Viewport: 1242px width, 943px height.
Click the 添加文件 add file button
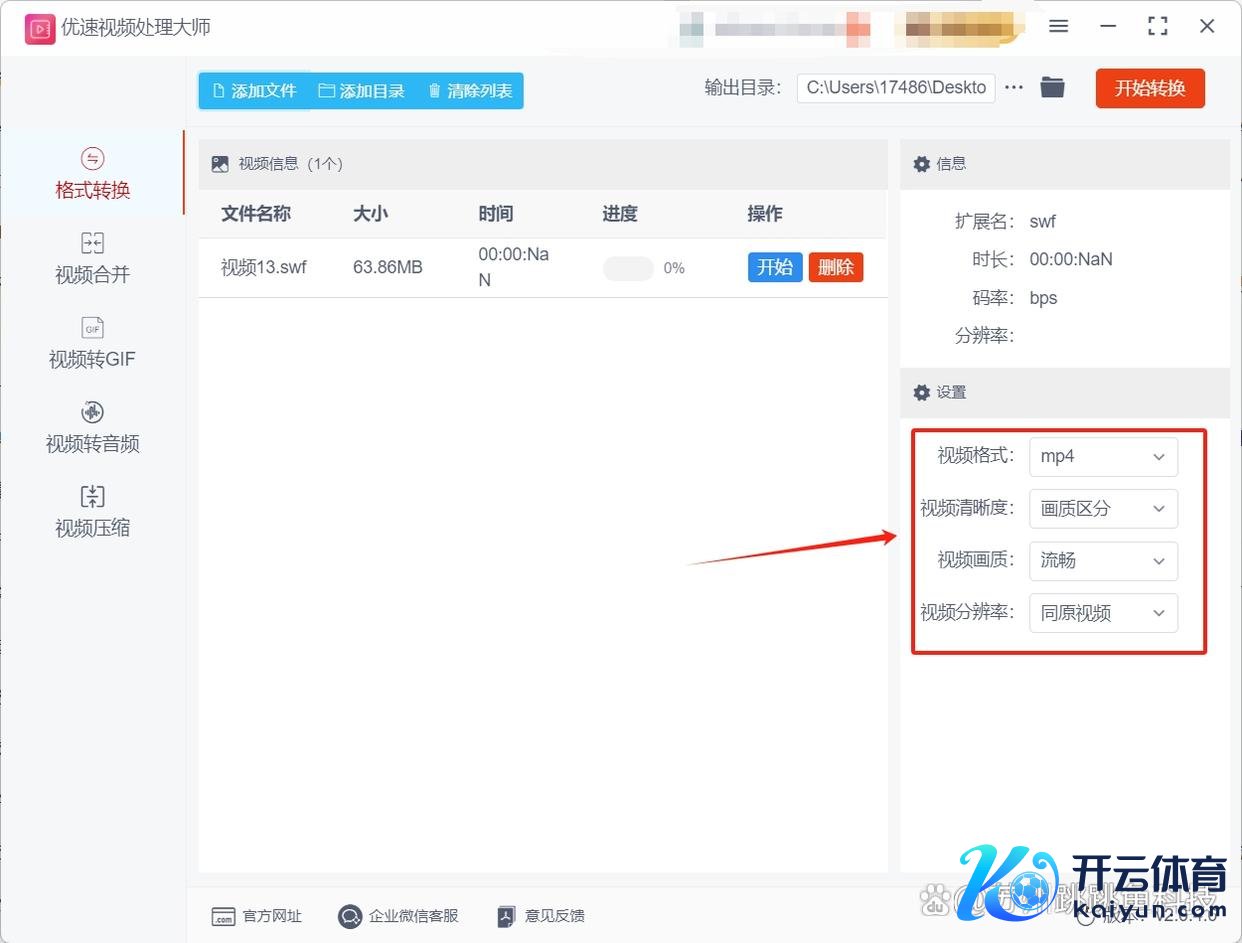255,91
